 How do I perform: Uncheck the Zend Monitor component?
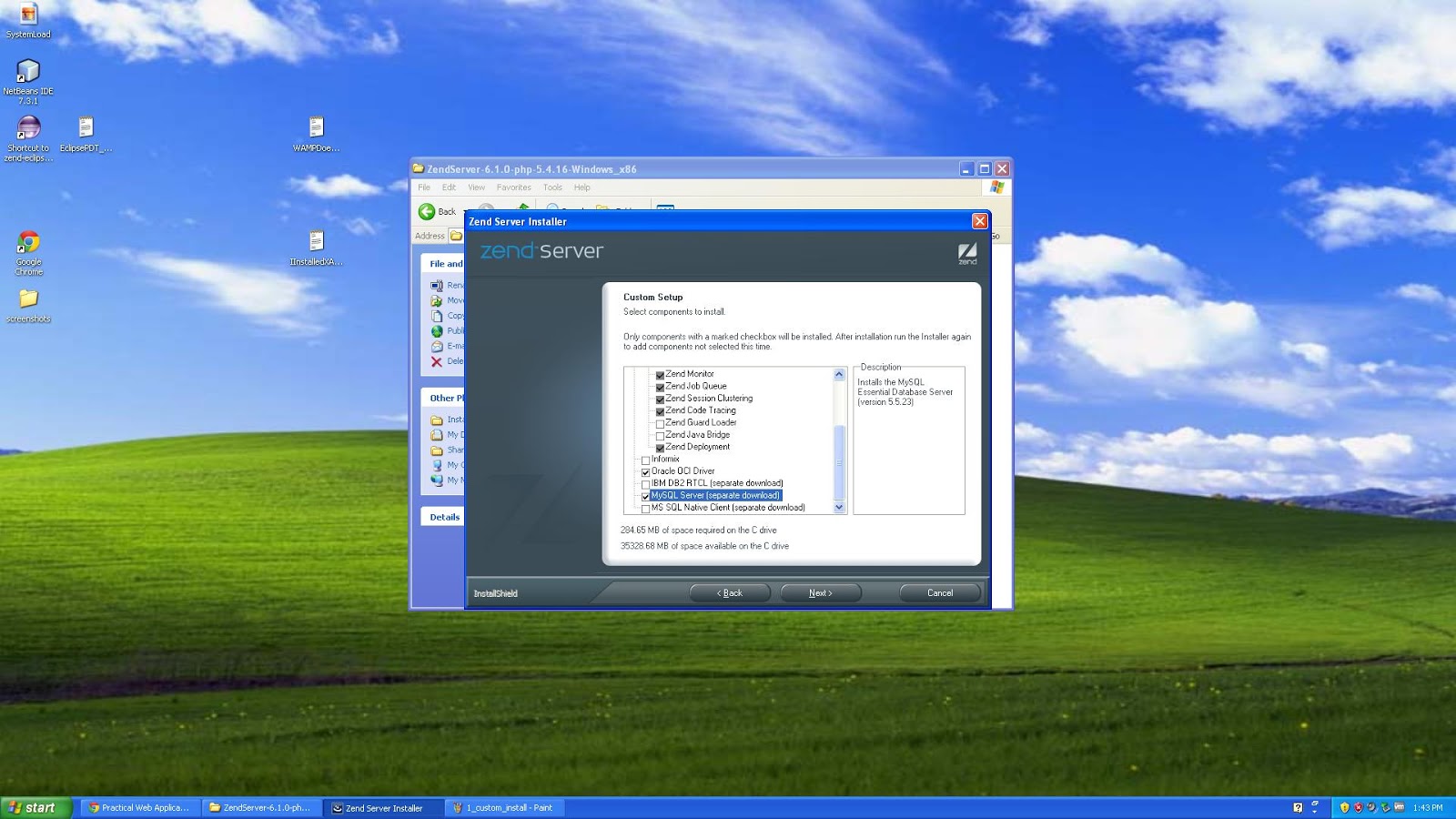660,375
